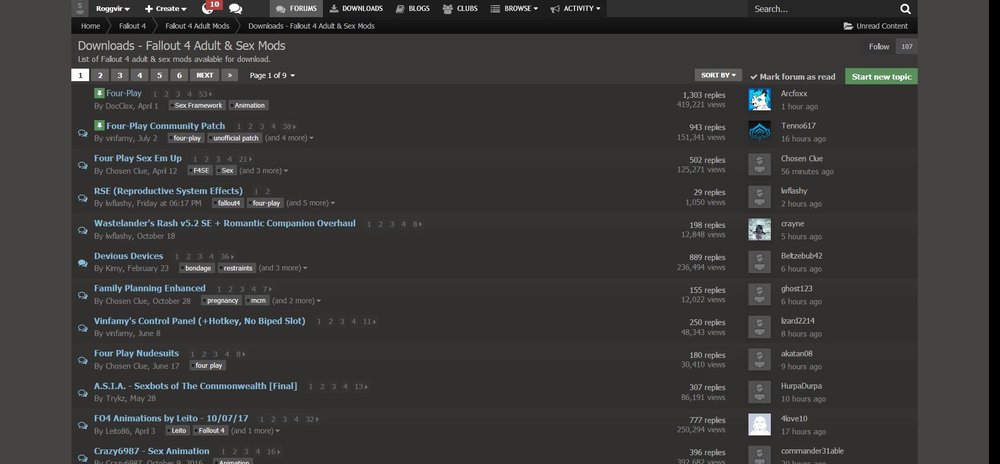Follow this forum
Screen dimensions: 1000x464
point(879,47)
